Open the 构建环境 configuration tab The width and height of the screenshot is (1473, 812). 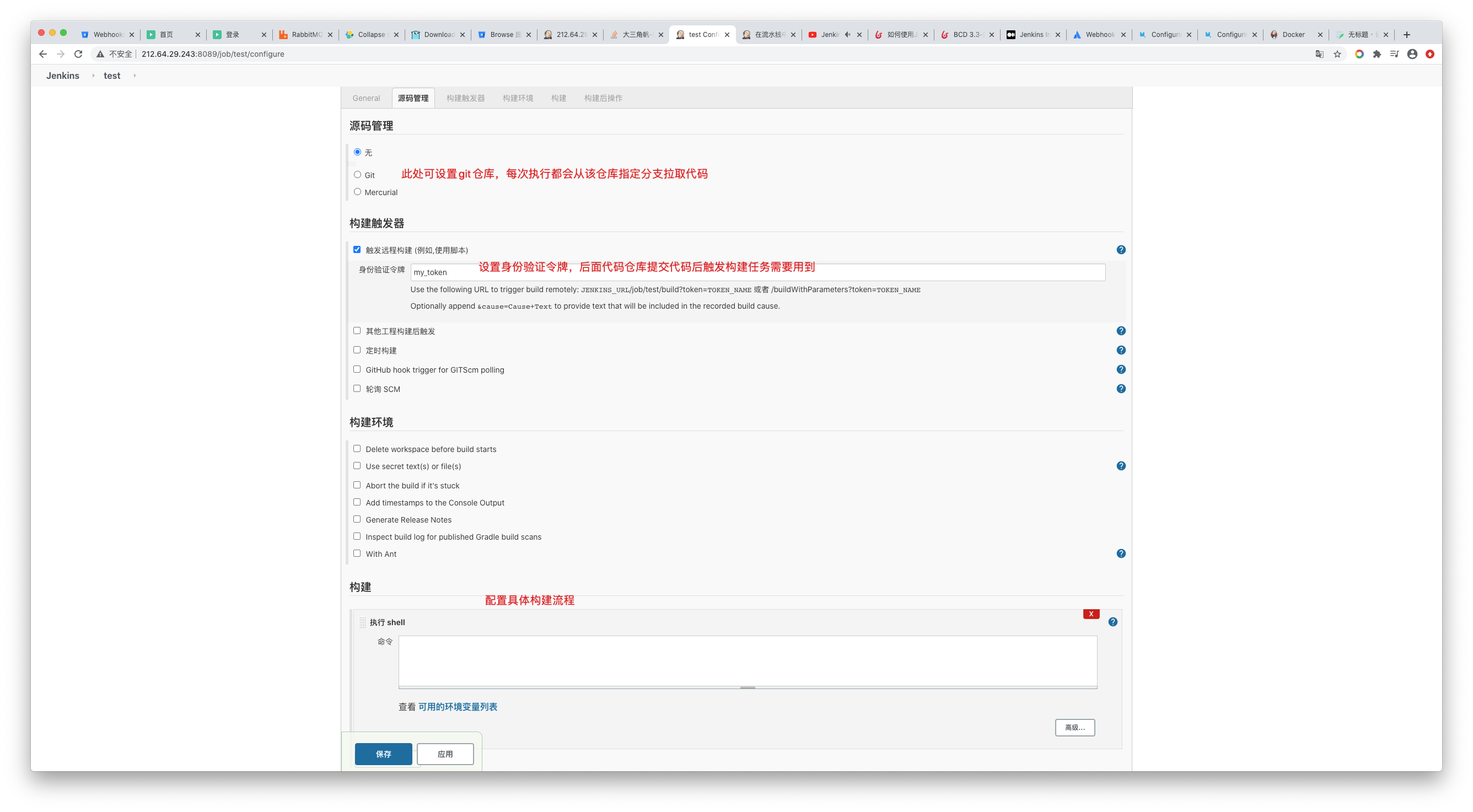[518, 98]
